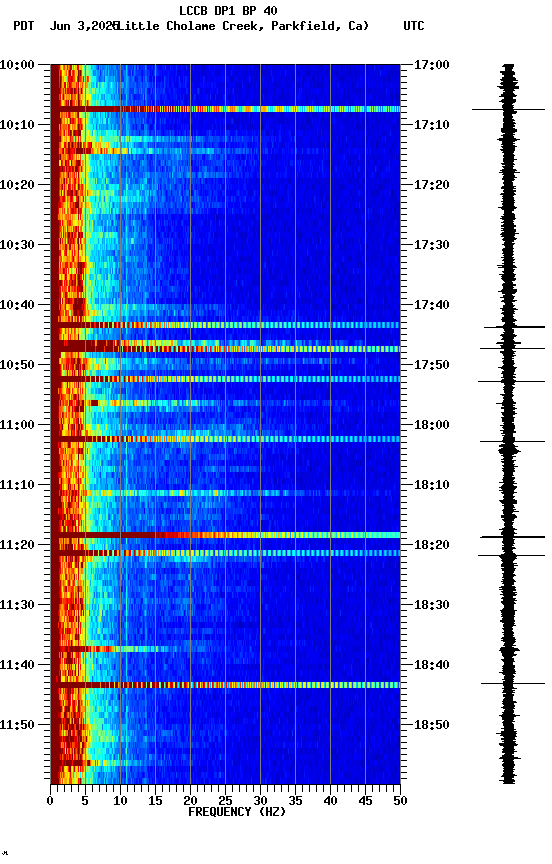Screen dimensions: 552x864
Task: Click the 18:20 UTC time label
Action: click(x=432, y=545)
